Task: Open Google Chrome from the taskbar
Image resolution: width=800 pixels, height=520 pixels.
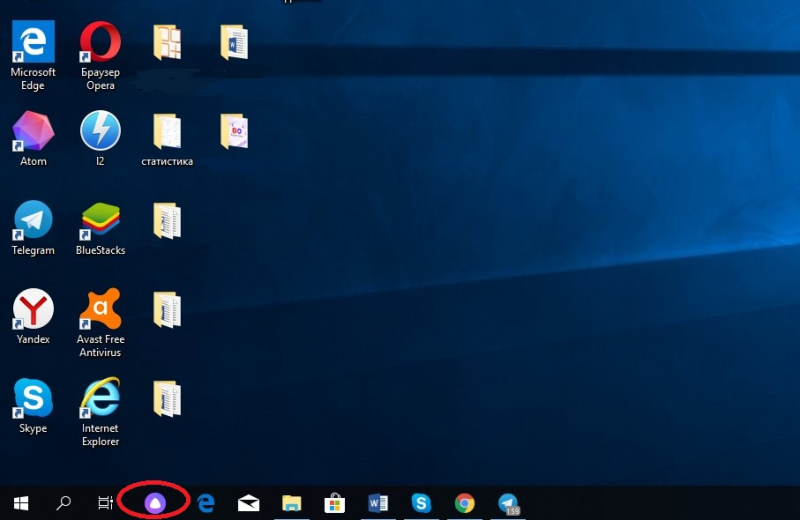Action: 464,503
